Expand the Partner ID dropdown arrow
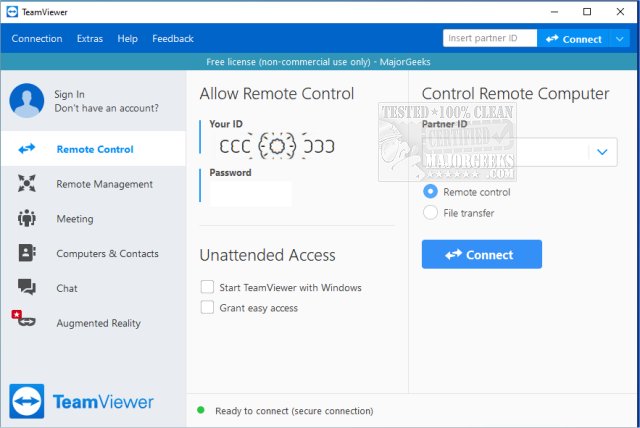 (602, 152)
